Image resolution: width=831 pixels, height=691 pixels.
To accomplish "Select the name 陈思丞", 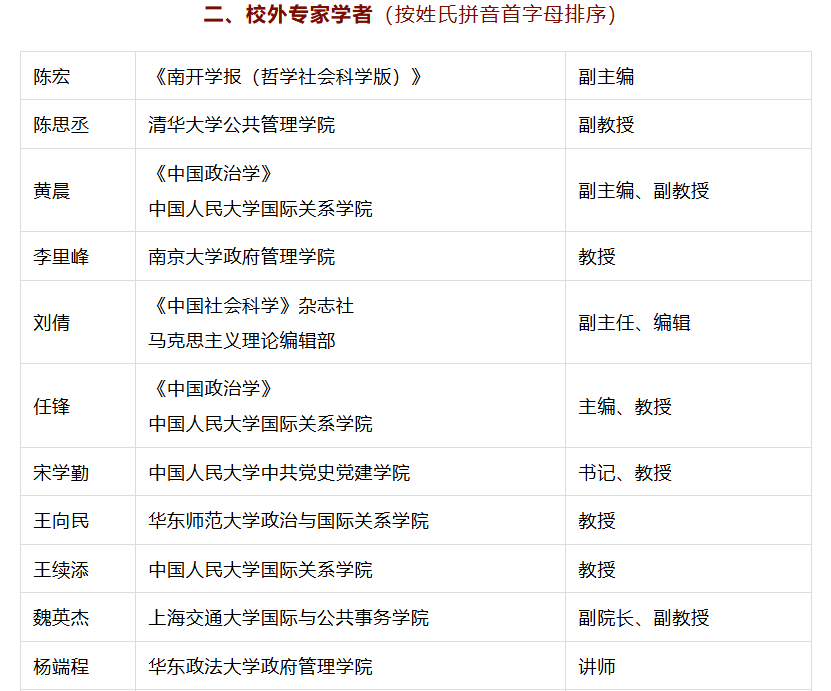I will [61, 125].
